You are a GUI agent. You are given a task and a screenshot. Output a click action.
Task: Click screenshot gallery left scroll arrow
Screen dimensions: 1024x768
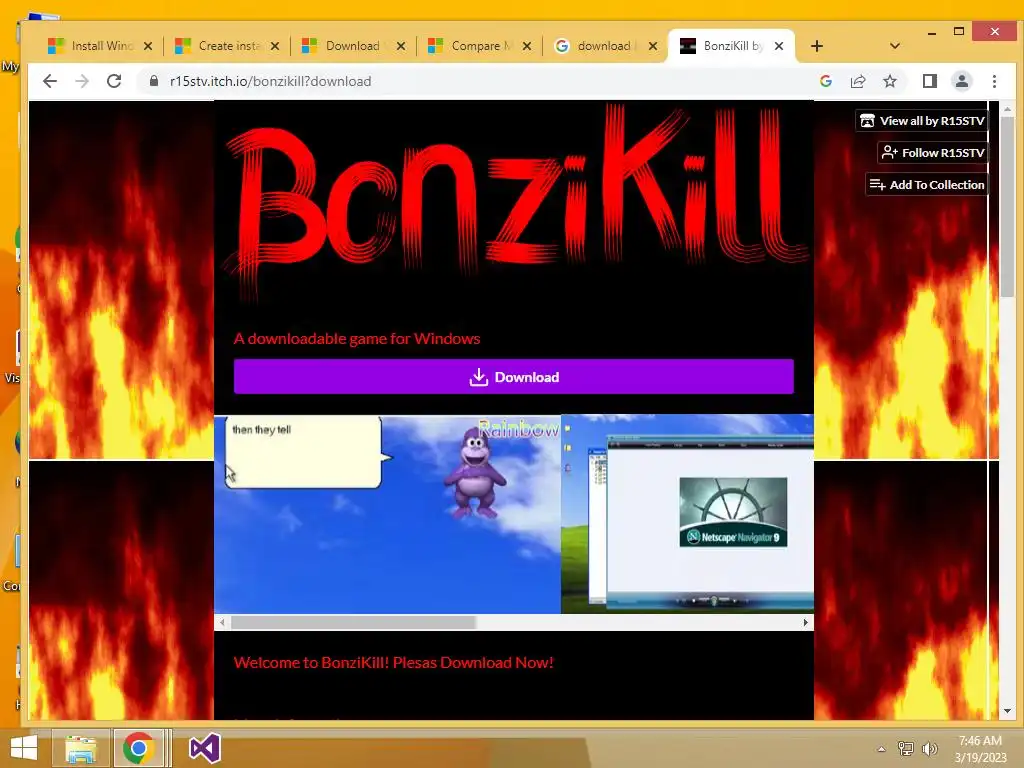click(222, 622)
